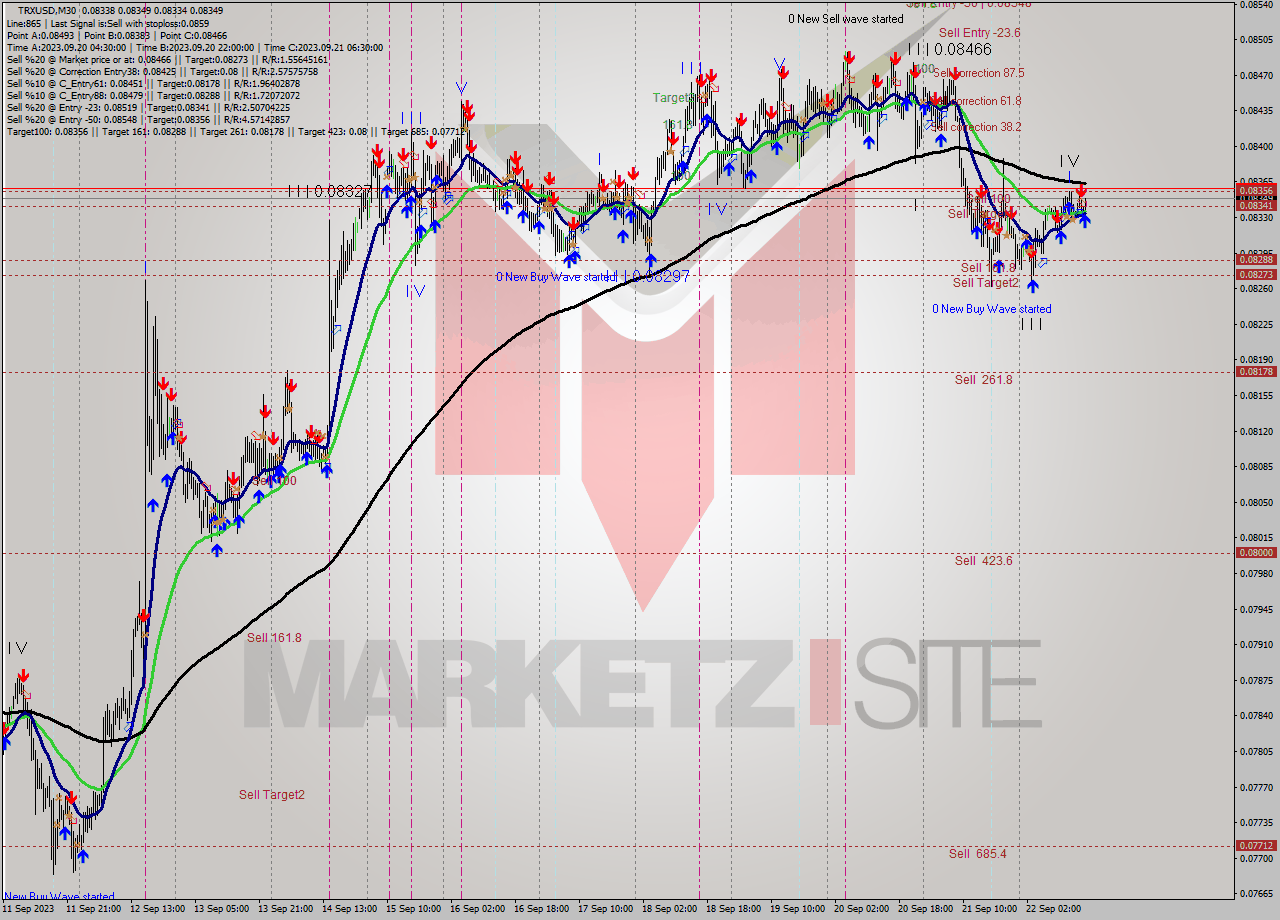This screenshot has height=920, width=1280.
Task: Click the '13 Sep 05:00' time axis label
Action: click(222, 910)
